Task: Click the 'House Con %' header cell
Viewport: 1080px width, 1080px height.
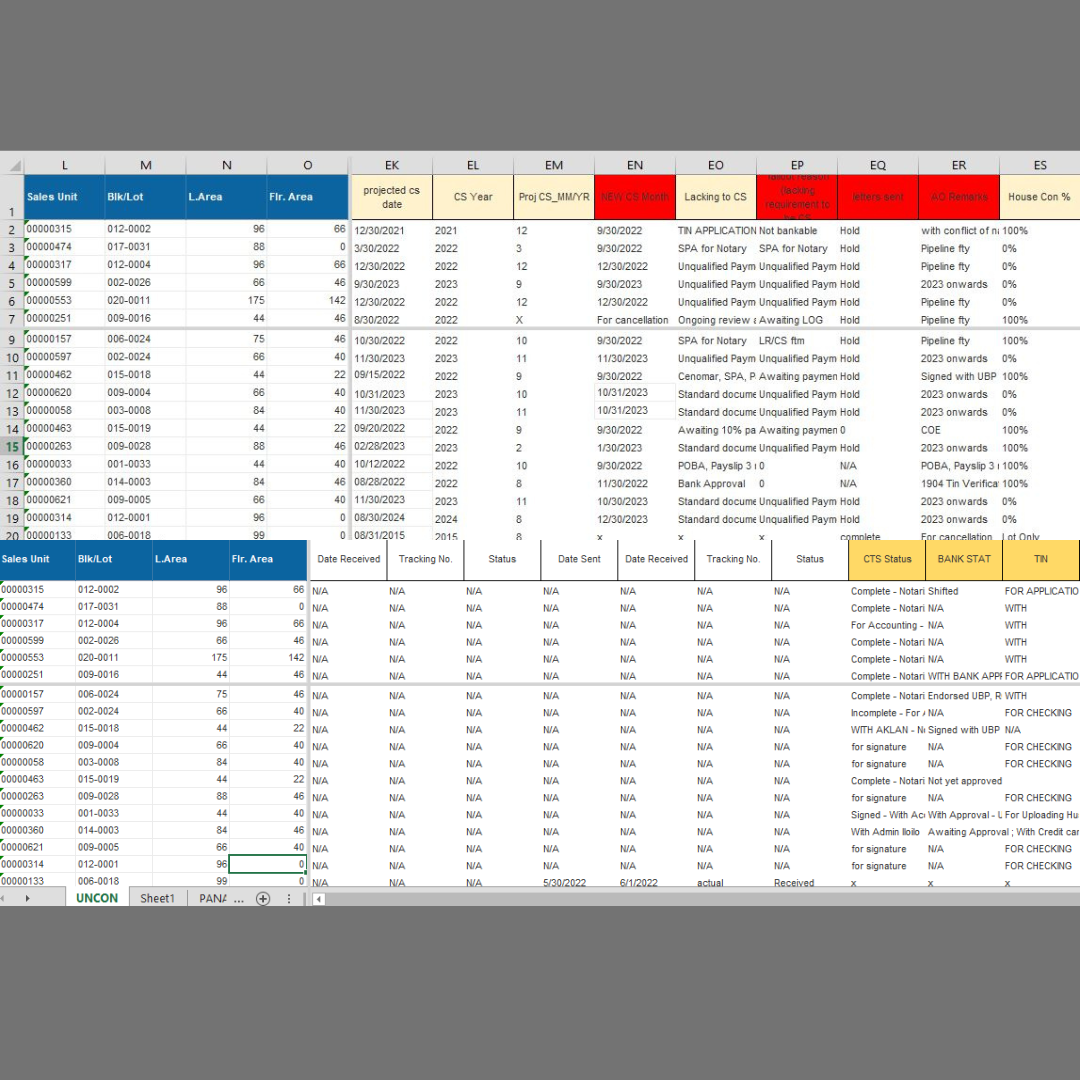Action: click(x=1039, y=197)
